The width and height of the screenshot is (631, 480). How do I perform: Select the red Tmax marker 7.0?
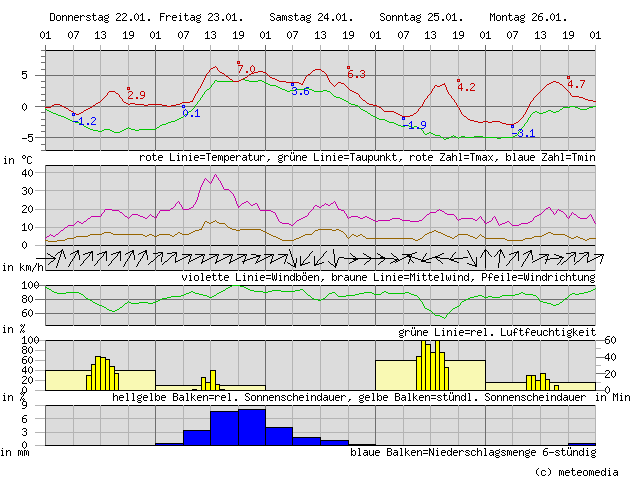pyautogui.click(x=246, y=70)
